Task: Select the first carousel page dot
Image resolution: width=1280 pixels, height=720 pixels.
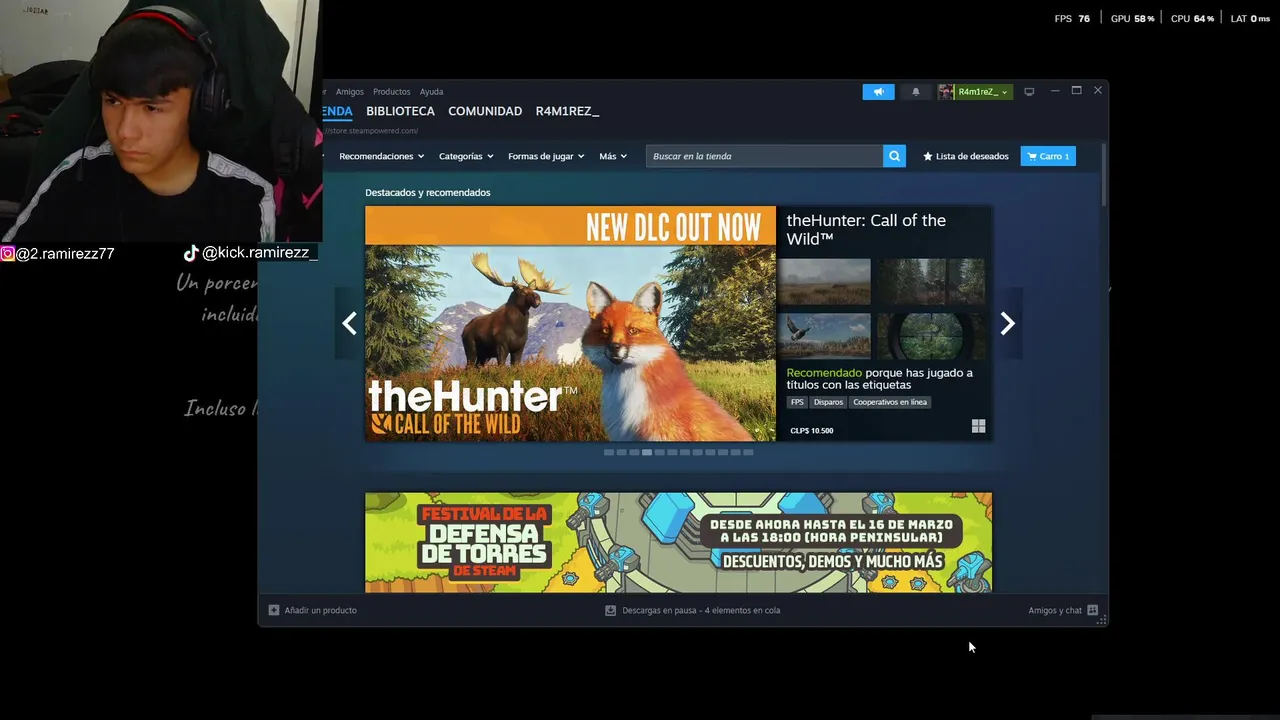Action: 609,452
